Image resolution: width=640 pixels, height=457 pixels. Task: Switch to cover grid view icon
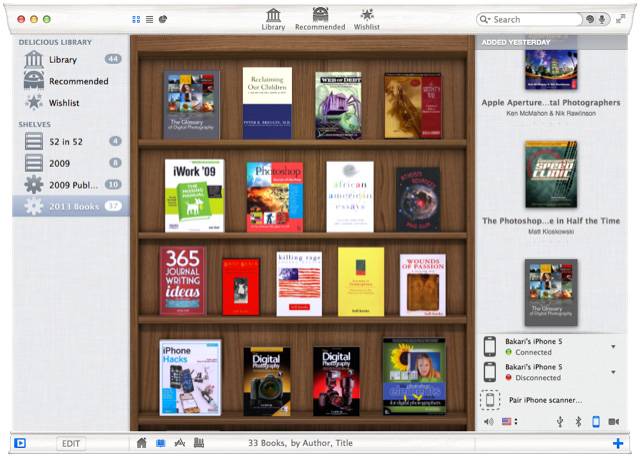136,19
